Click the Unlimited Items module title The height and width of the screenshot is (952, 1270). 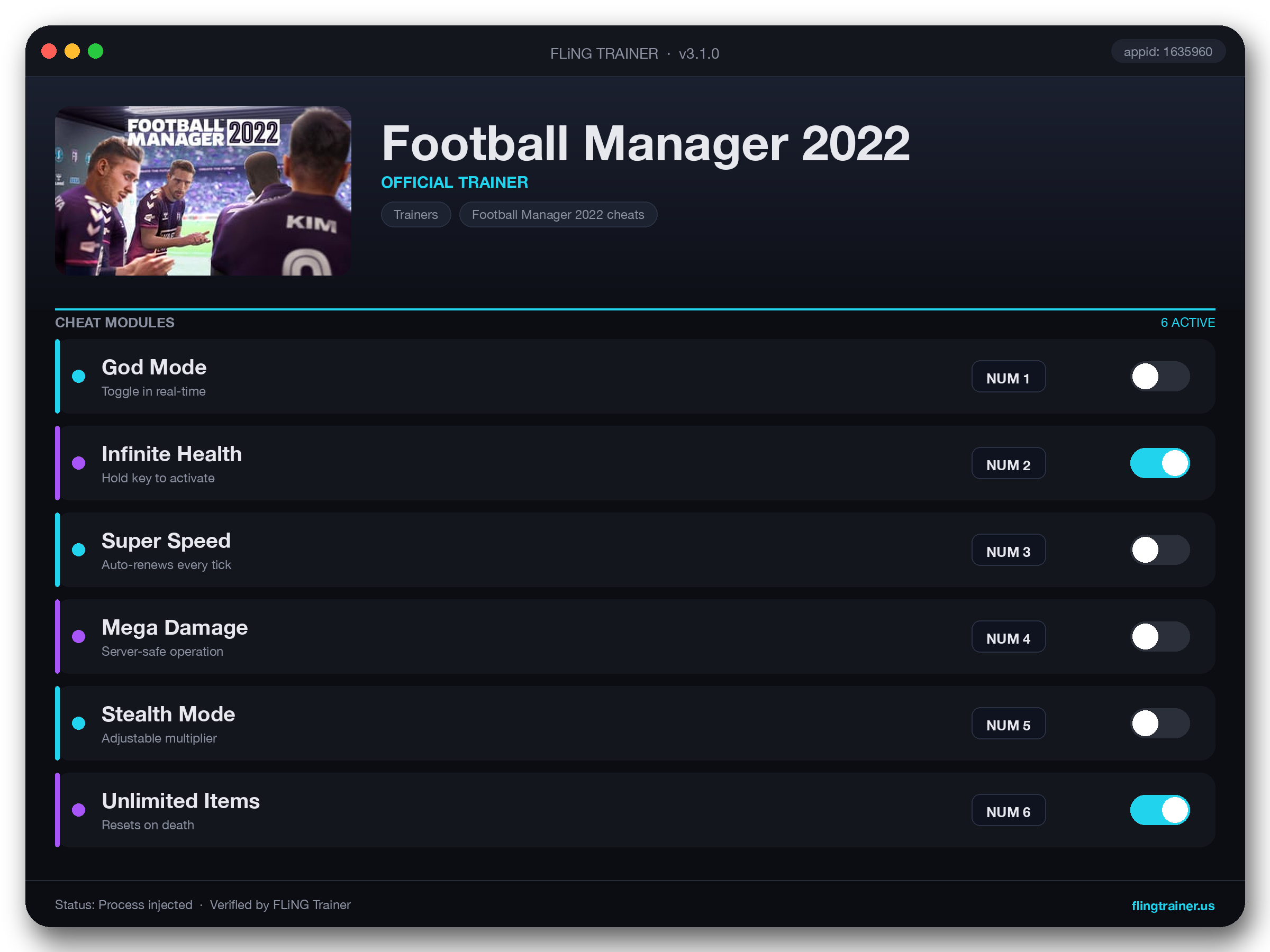181,801
